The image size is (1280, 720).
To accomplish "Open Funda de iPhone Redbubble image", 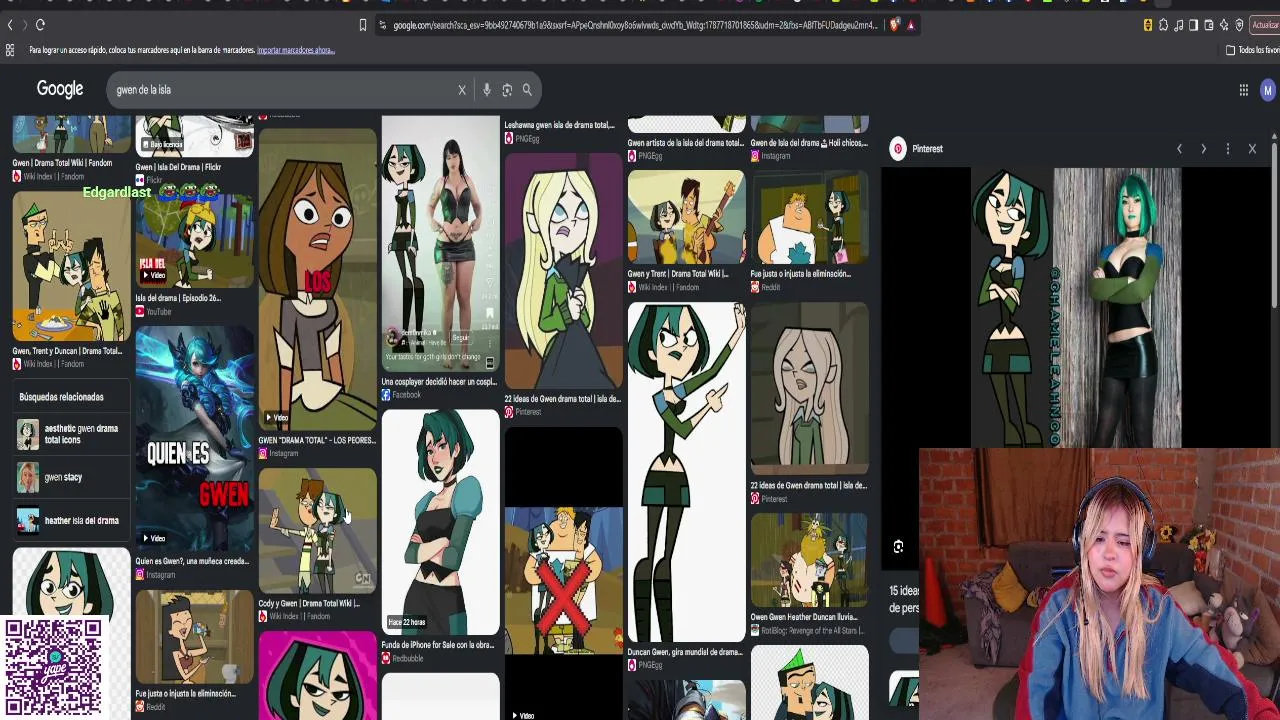I will [440, 522].
